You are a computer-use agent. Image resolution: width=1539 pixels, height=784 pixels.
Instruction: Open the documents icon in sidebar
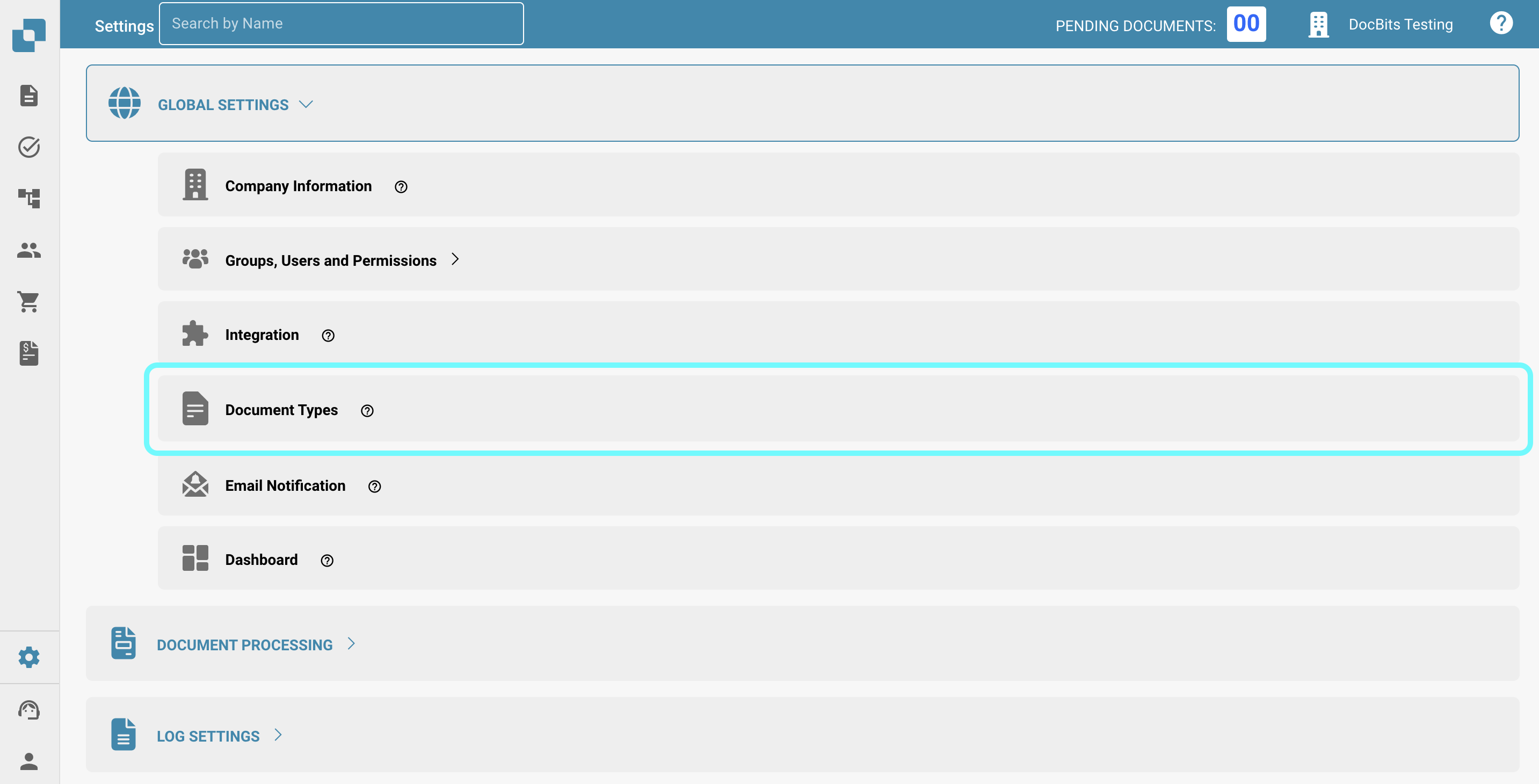[x=28, y=96]
